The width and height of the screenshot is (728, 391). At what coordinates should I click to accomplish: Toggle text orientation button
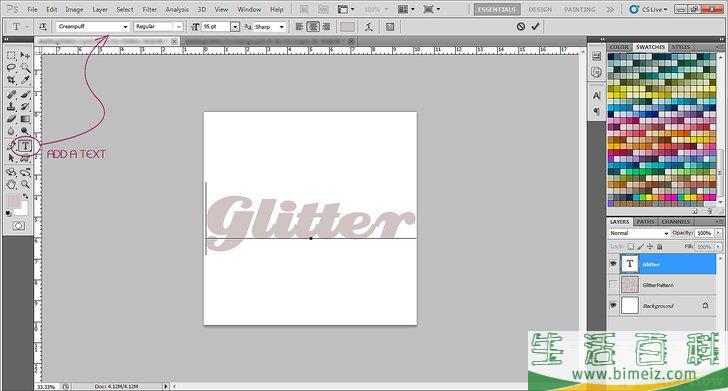43,27
